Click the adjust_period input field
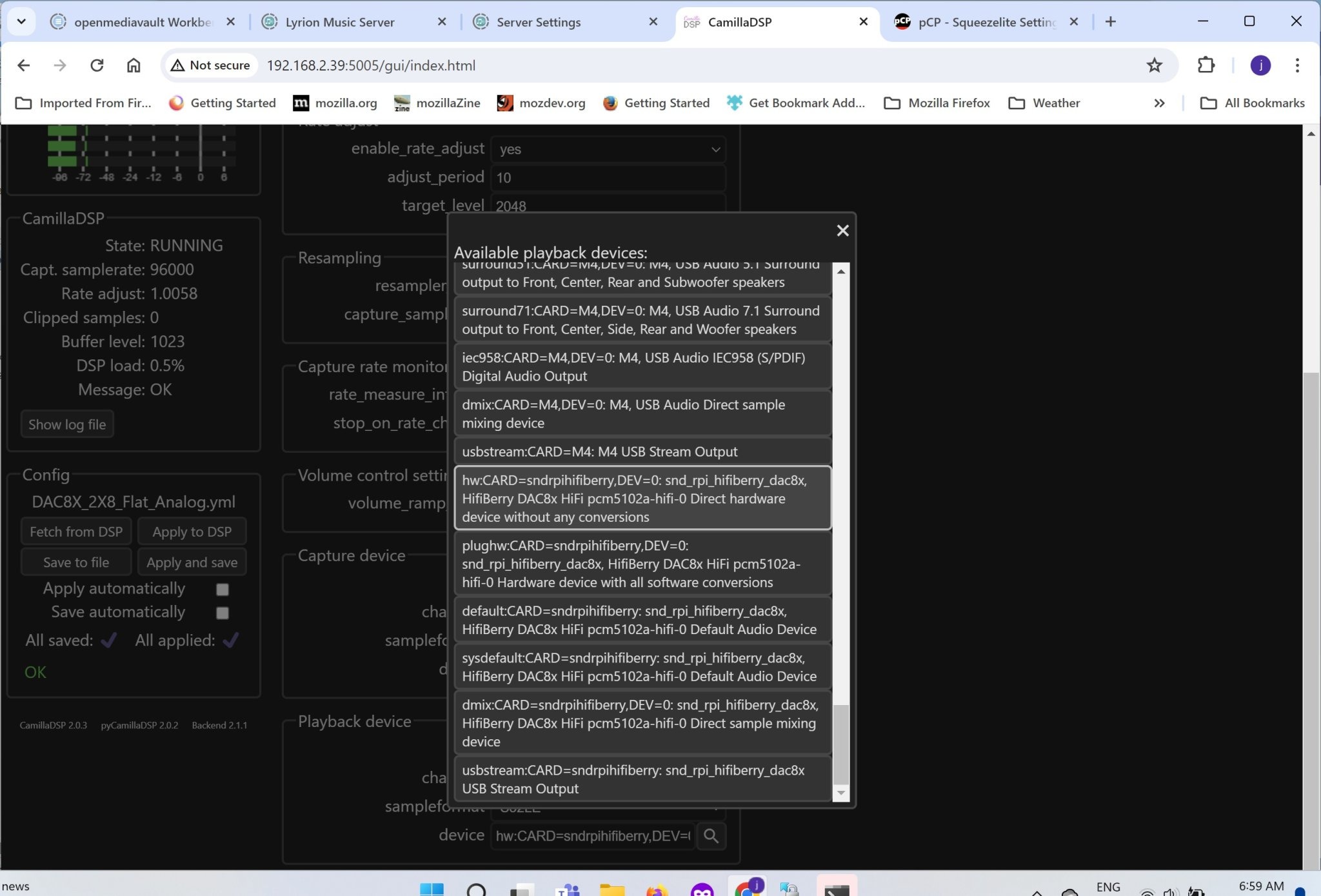 [608, 177]
